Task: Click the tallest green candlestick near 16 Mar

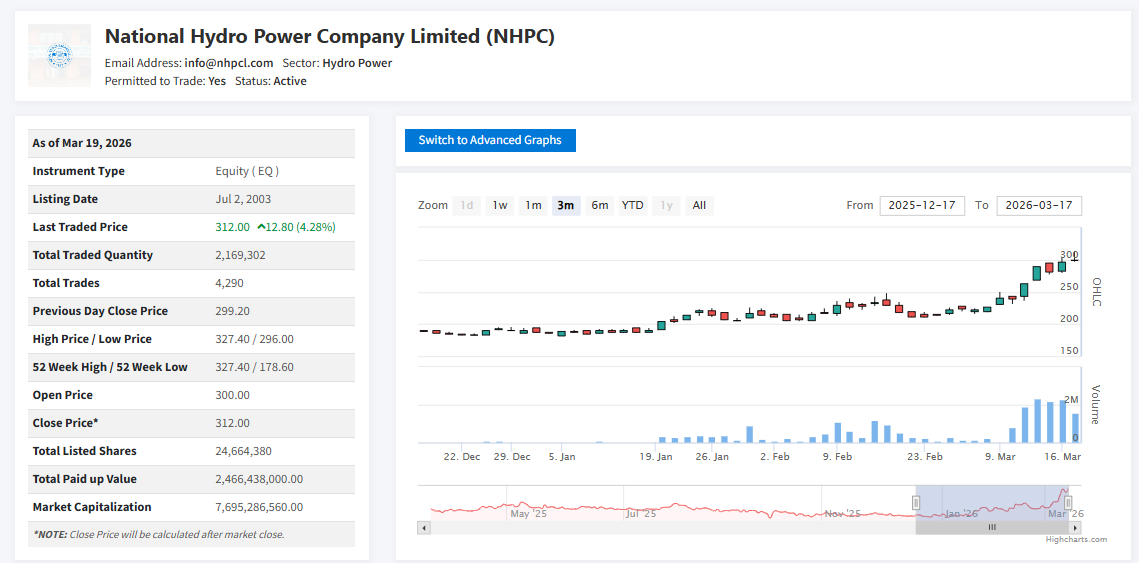Action: (x=1037, y=272)
